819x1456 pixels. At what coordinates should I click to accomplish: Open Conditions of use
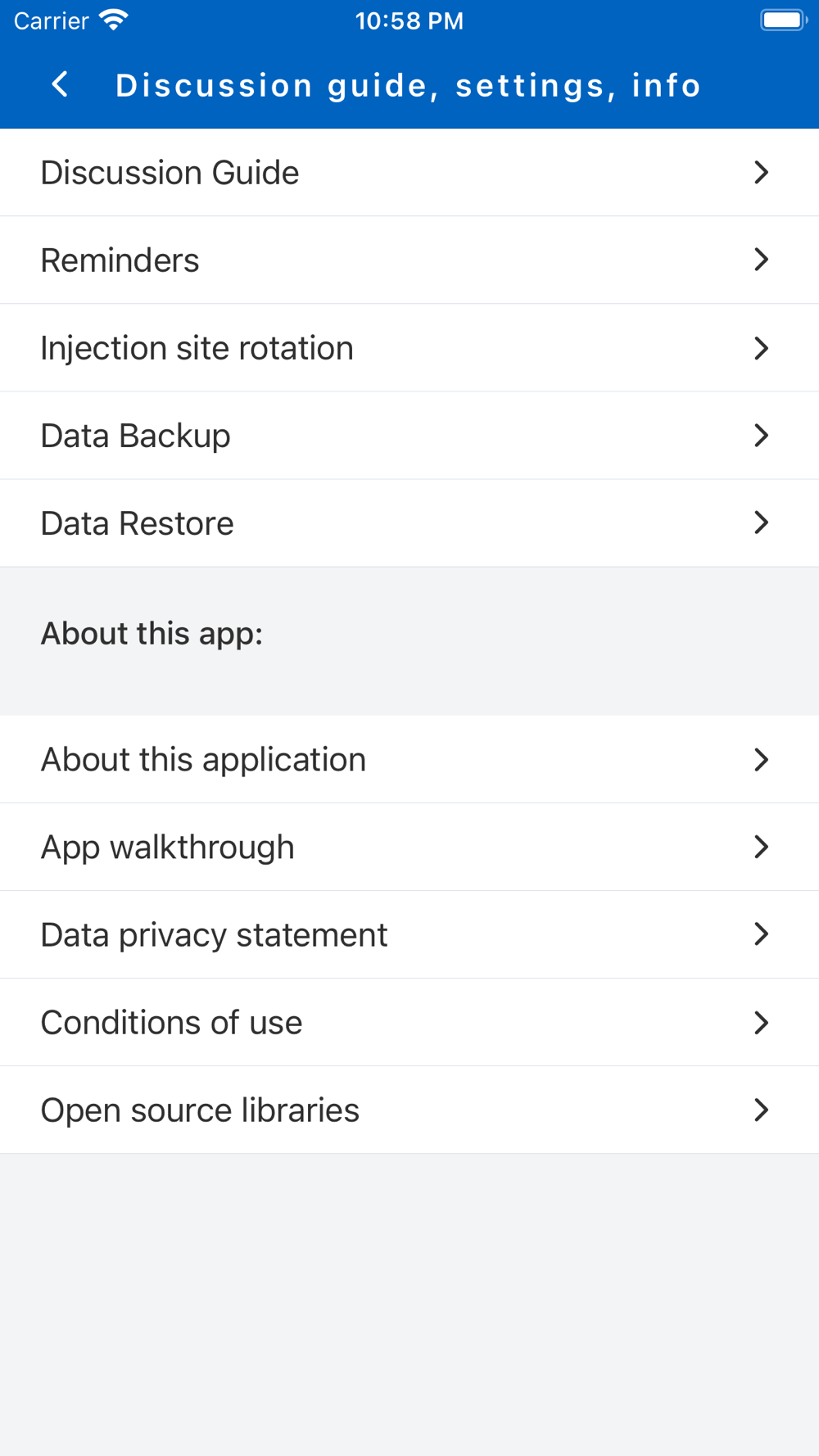pos(409,1022)
